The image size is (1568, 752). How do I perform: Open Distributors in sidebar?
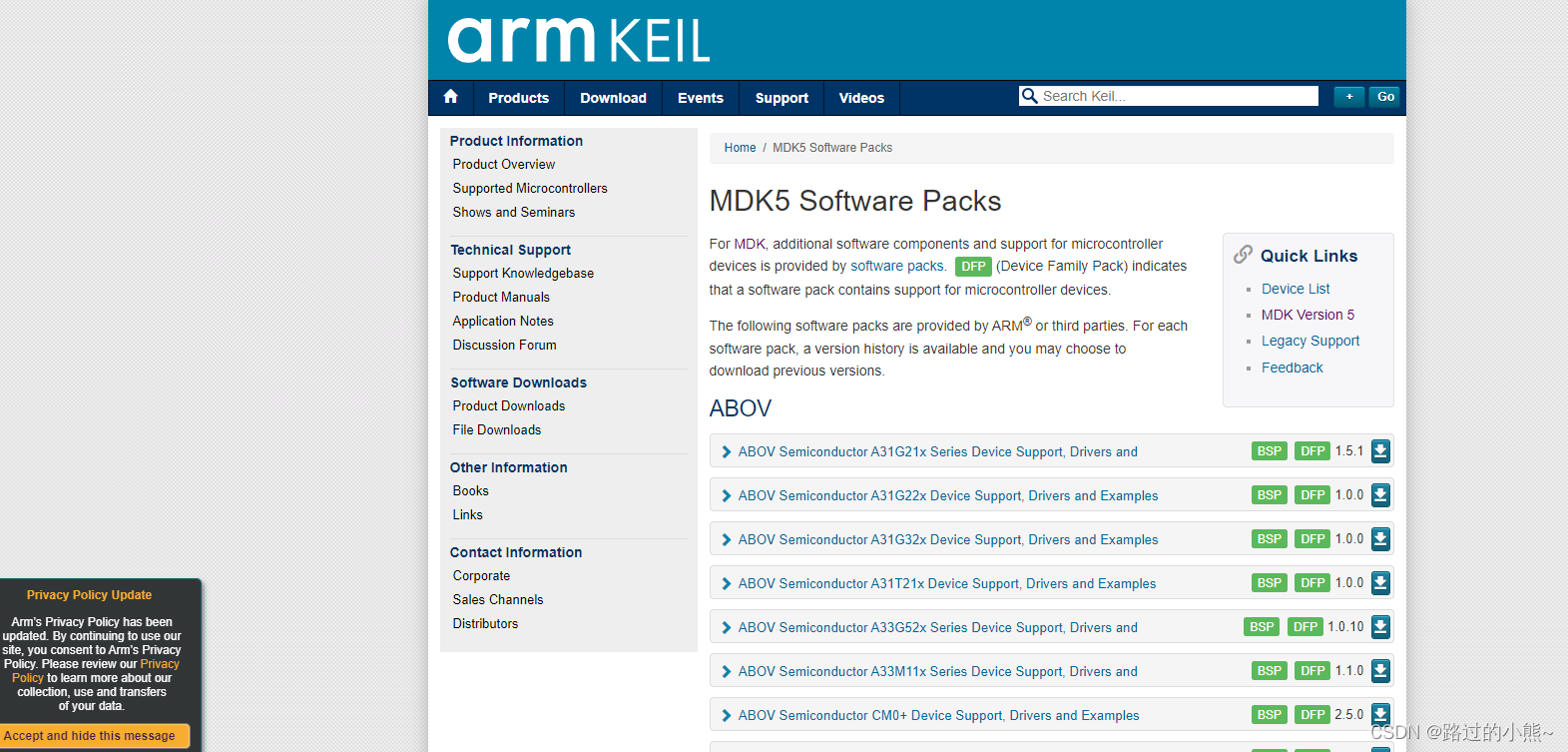click(x=485, y=623)
